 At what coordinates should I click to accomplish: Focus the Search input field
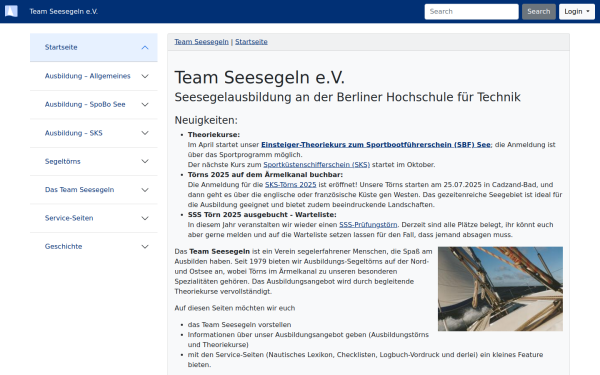pyautogui.click(x=471, y=11)
